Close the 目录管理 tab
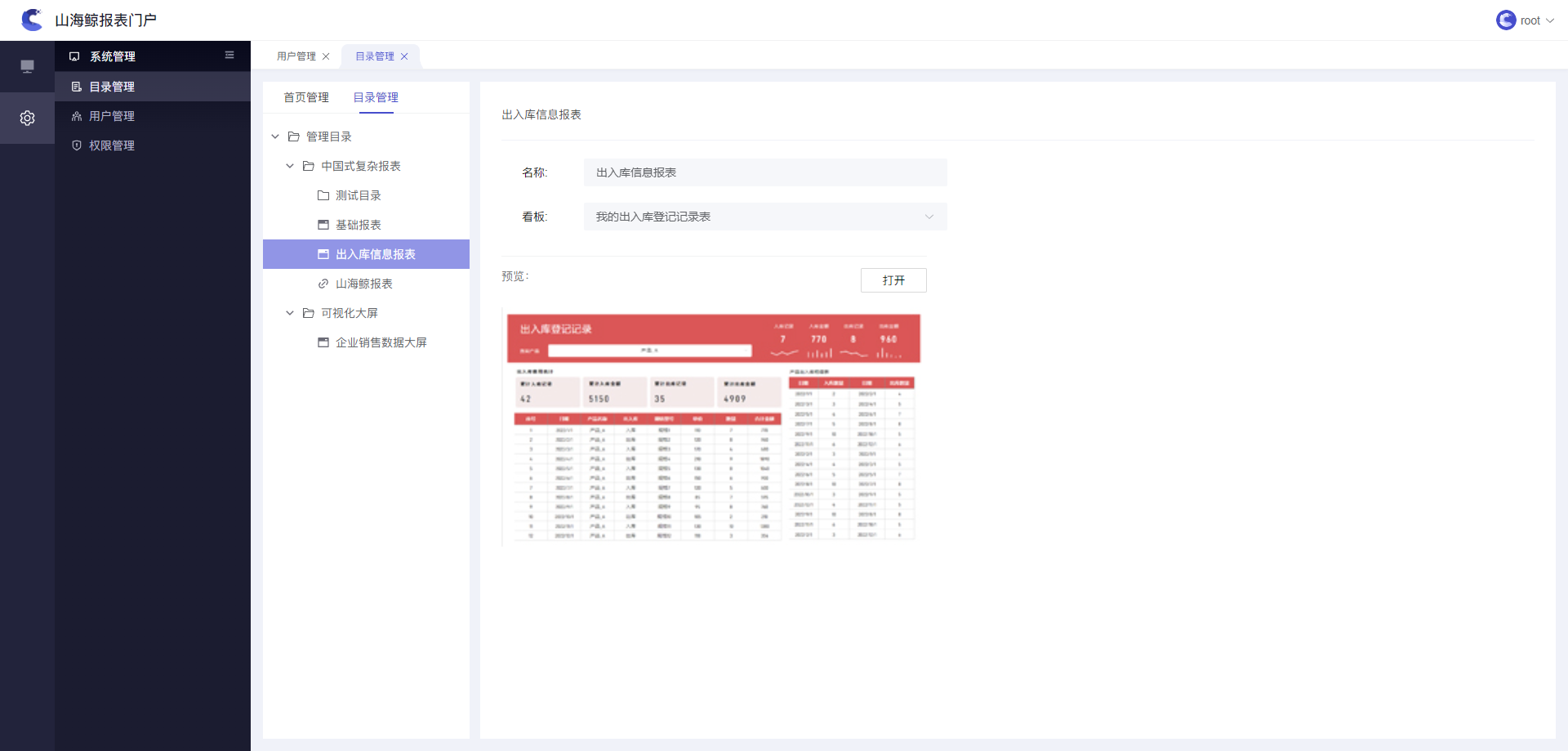This screenshot has width=1568, height=751. pos(404,56)
